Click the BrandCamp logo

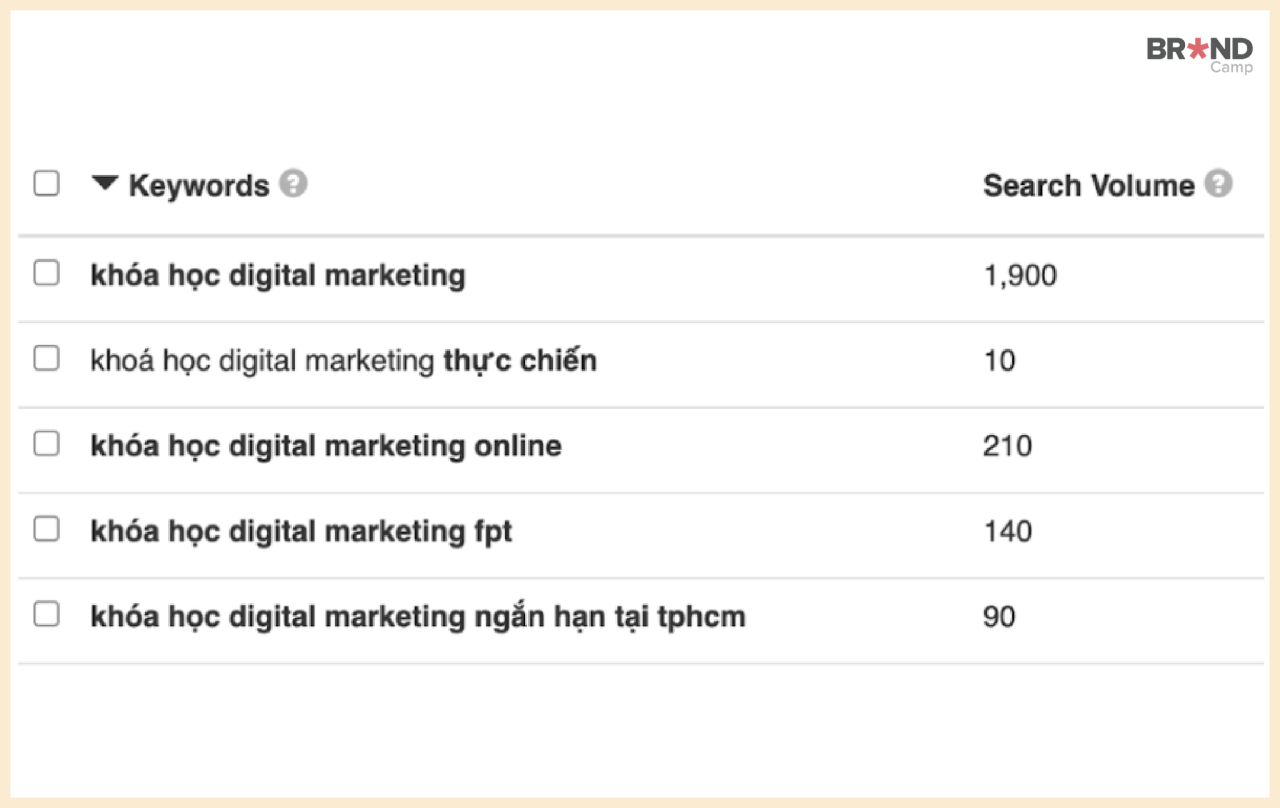1199,54
